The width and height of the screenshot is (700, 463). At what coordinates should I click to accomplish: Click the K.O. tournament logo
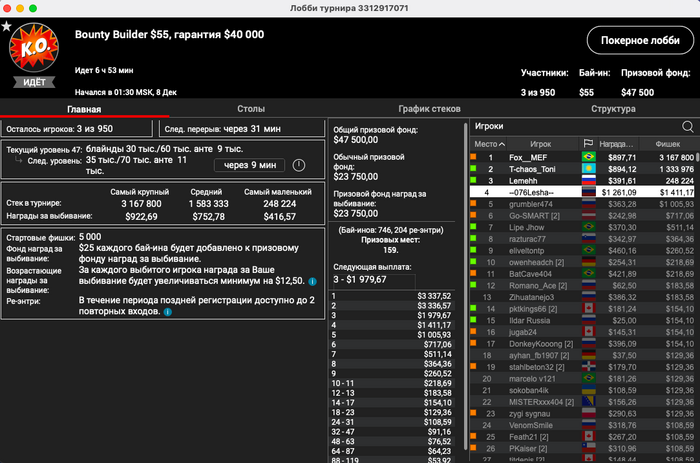click(34, 48)
